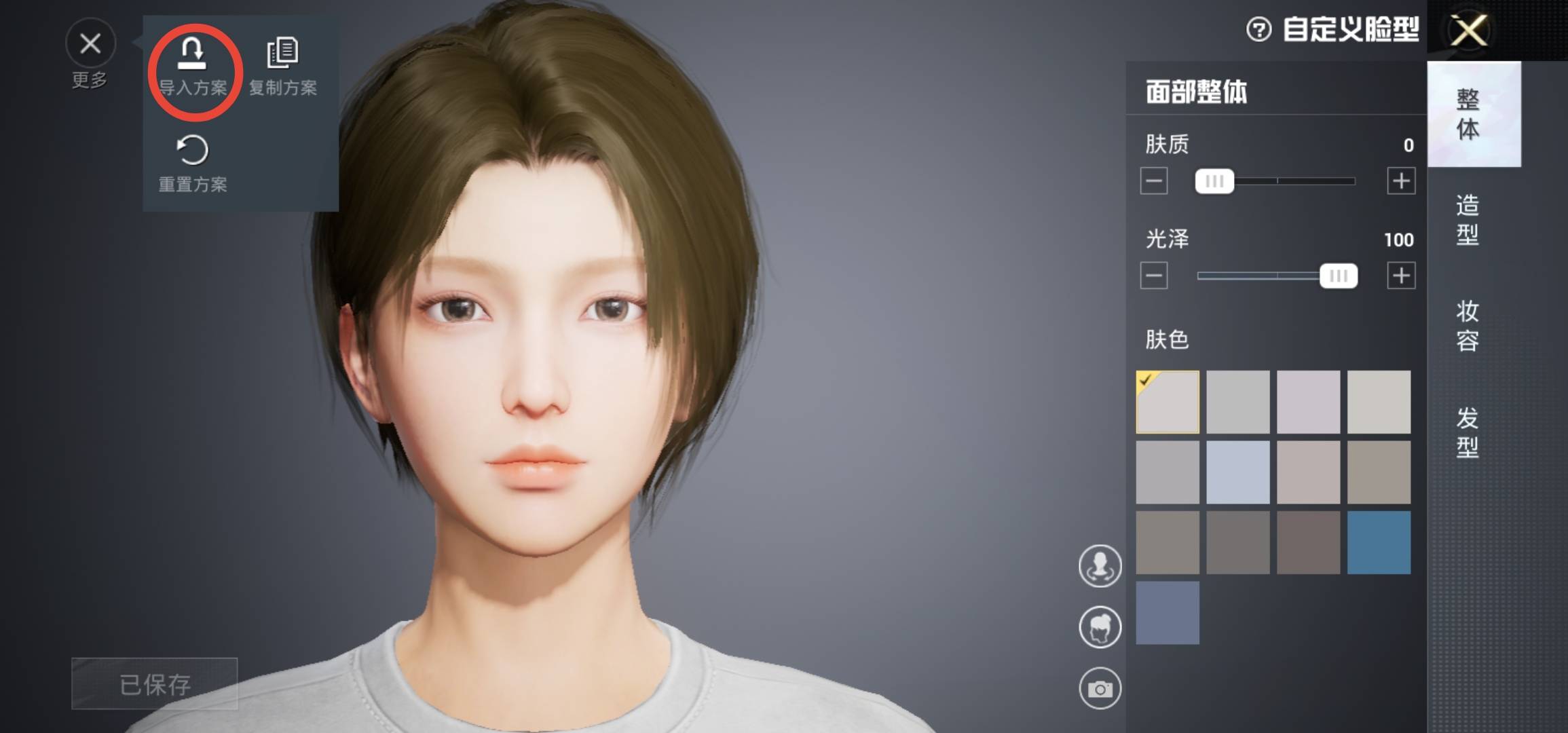Switch to the 妆容 (makeup) tab
Viewport: 1568px width, 733px height.
click(x=1468, y=326)
